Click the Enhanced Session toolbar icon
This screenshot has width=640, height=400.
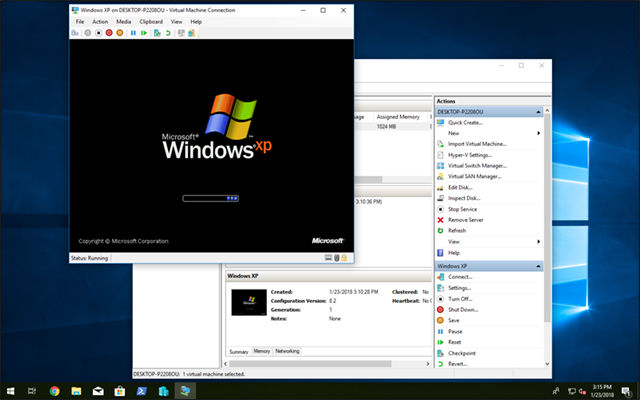181,33
